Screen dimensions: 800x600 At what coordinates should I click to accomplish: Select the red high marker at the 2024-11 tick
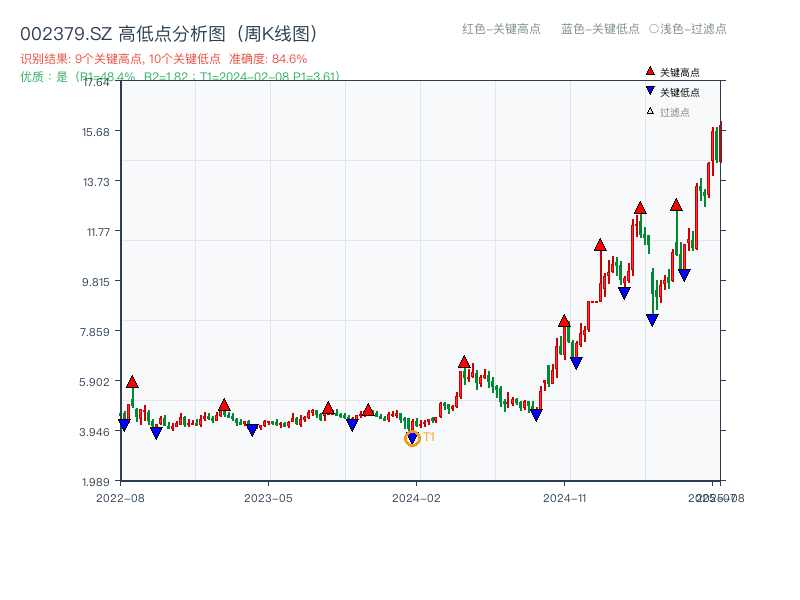pos(564,321)
